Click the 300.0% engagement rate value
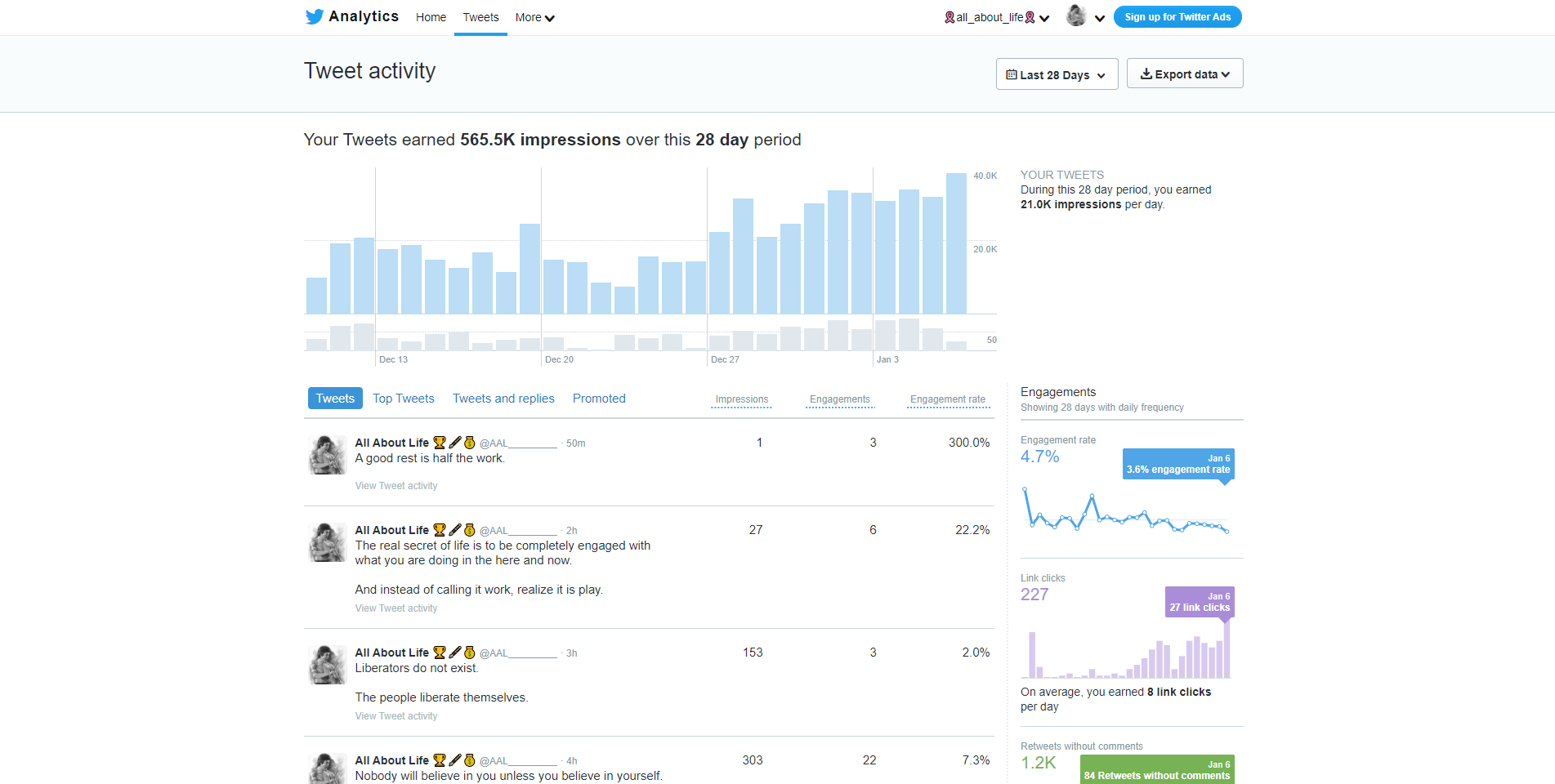Viewport: 1555px width, 784px height. point(969,443)
